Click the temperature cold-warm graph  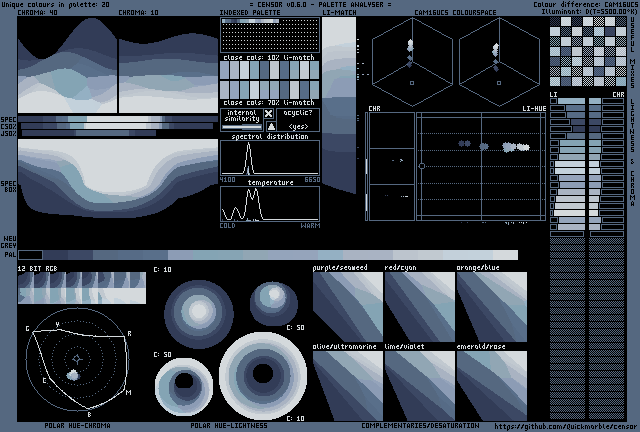(270, 204)
